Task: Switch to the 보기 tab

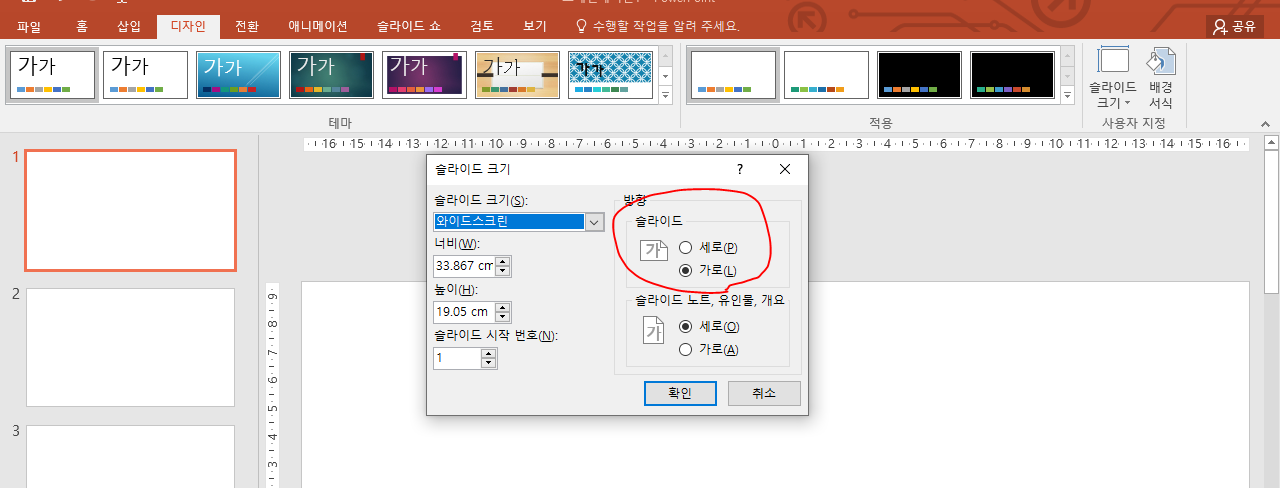Action: click(535, 27)
